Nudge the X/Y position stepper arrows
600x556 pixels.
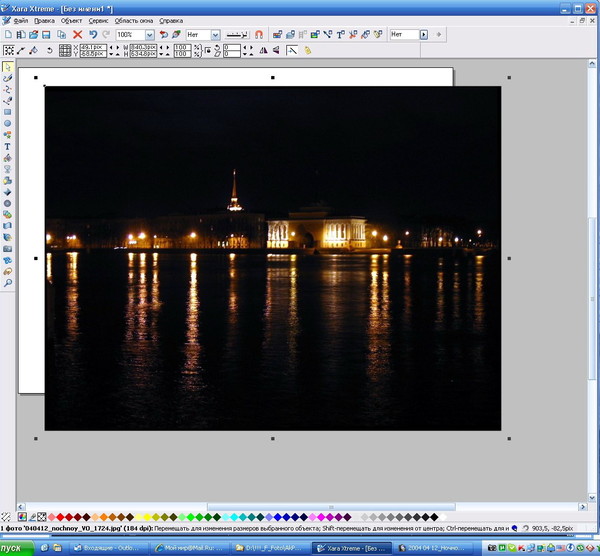coord(114,51)
